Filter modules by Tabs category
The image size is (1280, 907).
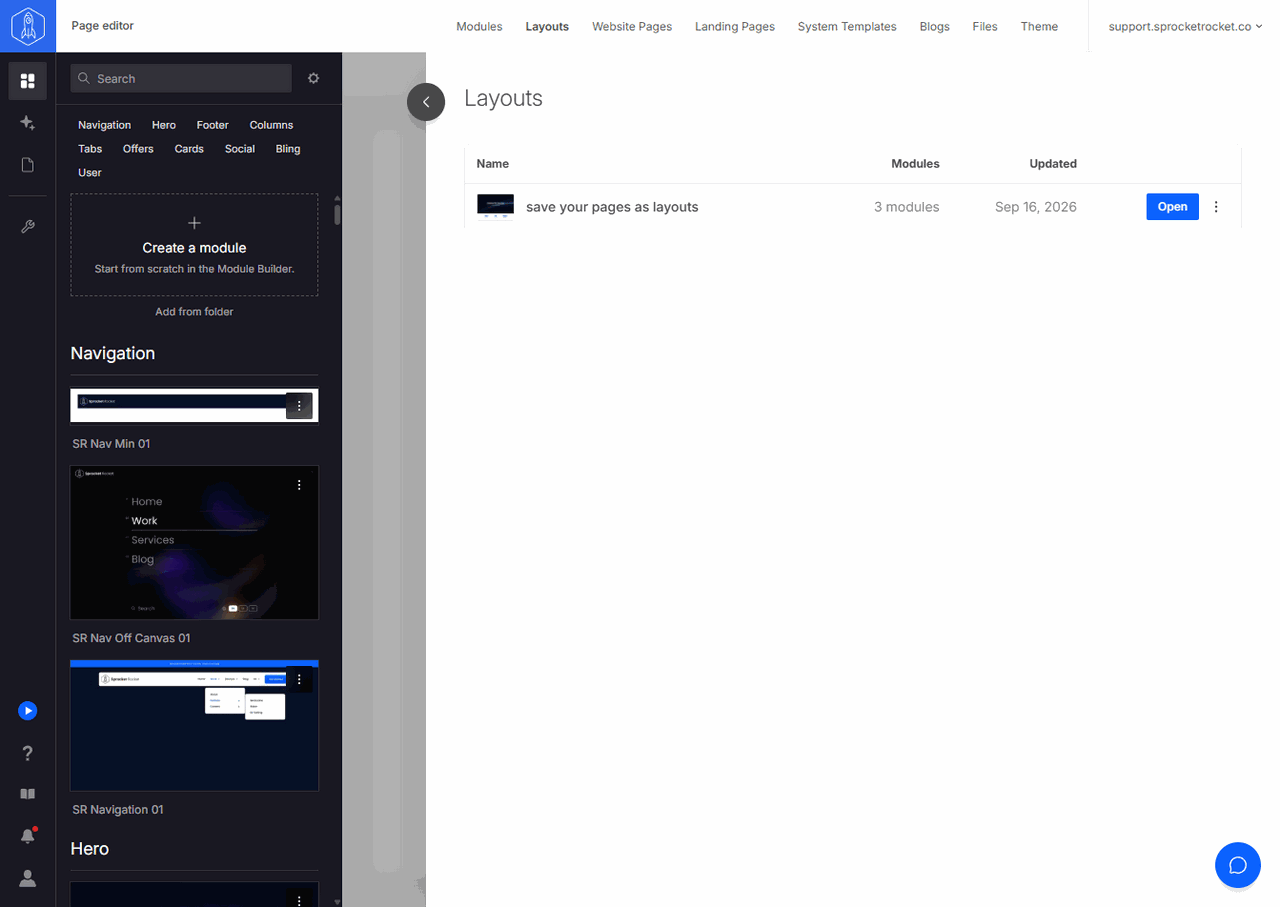click(90, 149)
